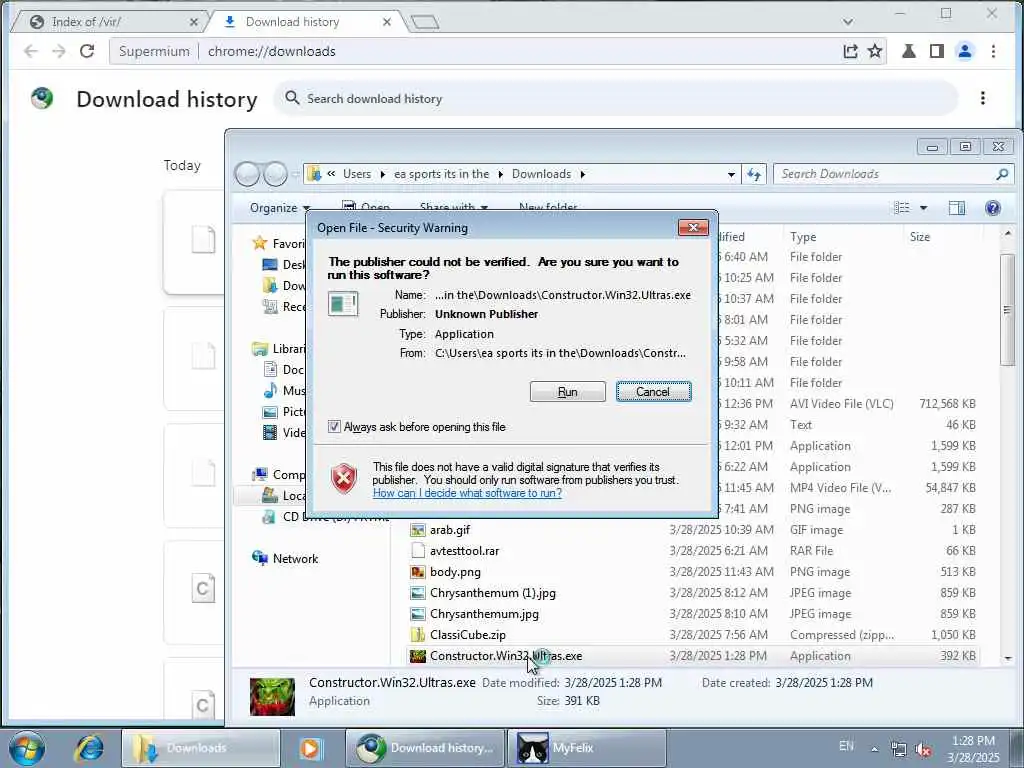Open the Download history page more actions menu

(x=982, y=99)
